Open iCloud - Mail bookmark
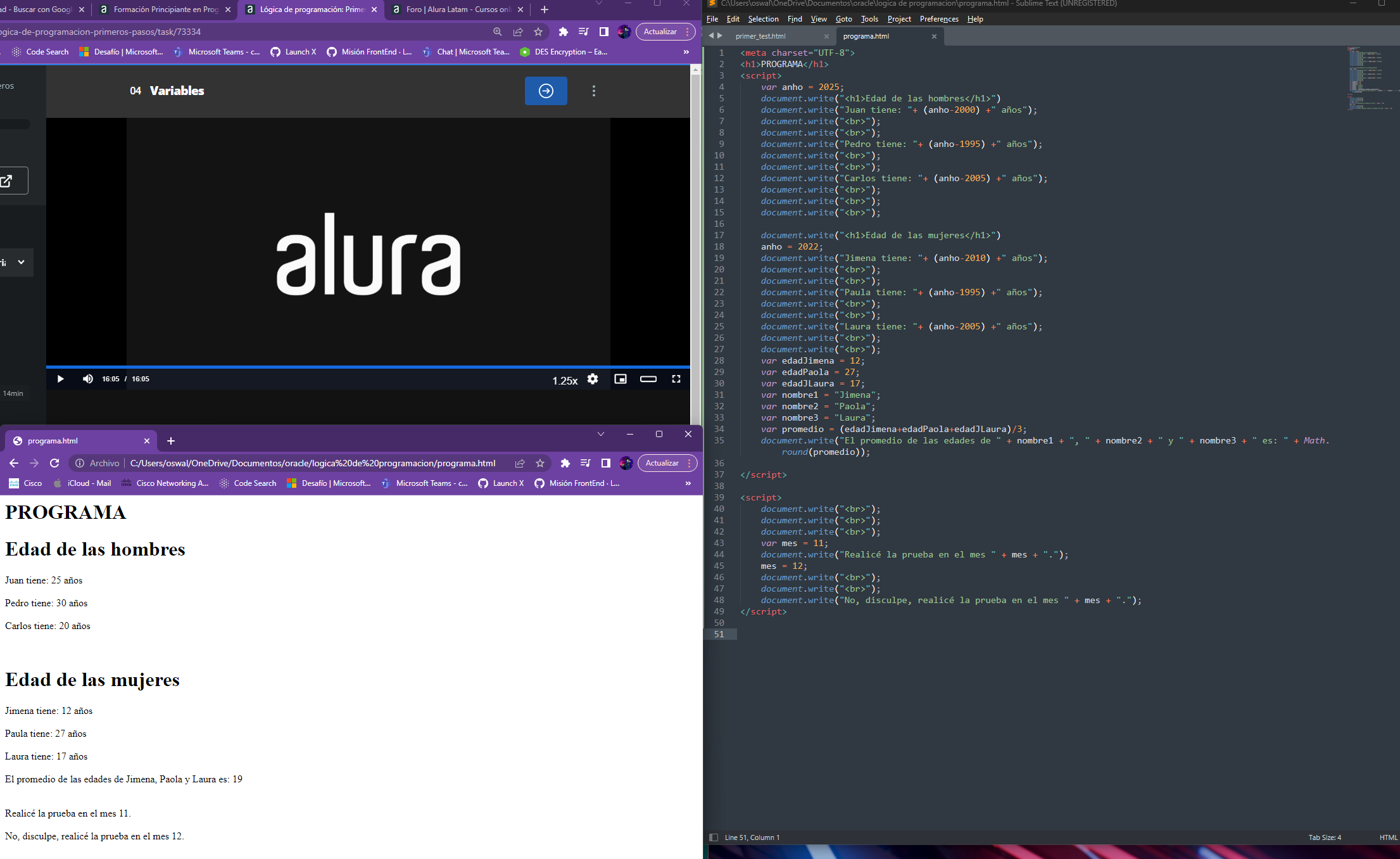The height and width of the screenshot is (859, 1400). tap(82, 483)
